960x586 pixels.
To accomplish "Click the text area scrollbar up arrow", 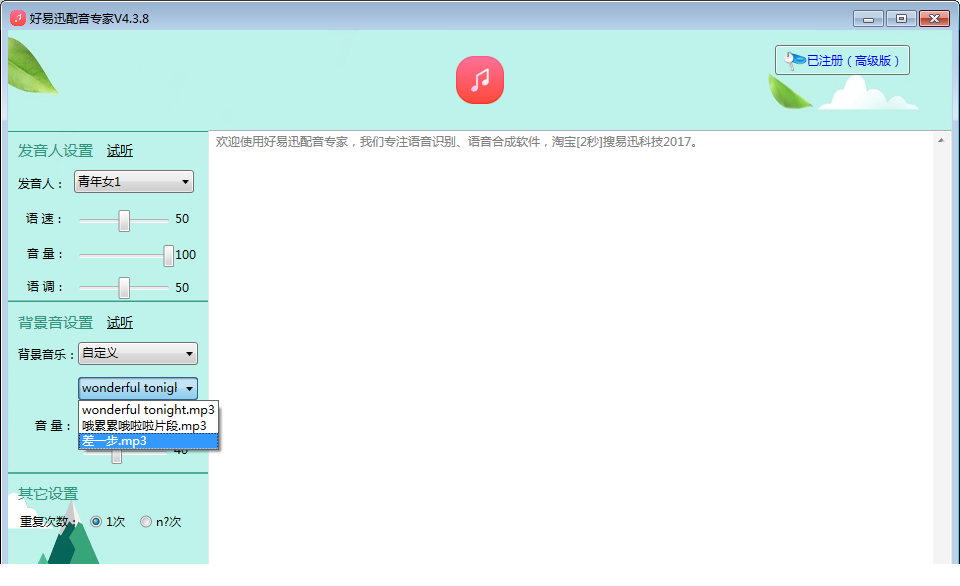I will 941,141.
